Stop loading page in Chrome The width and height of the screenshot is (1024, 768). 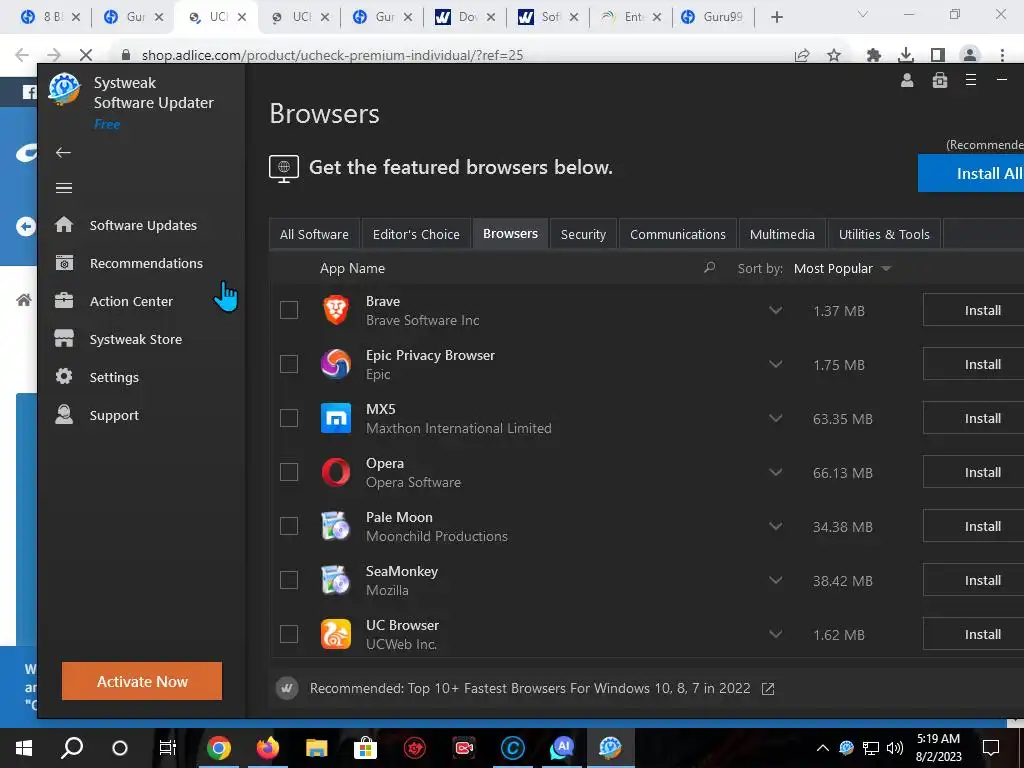pos(86,55)
